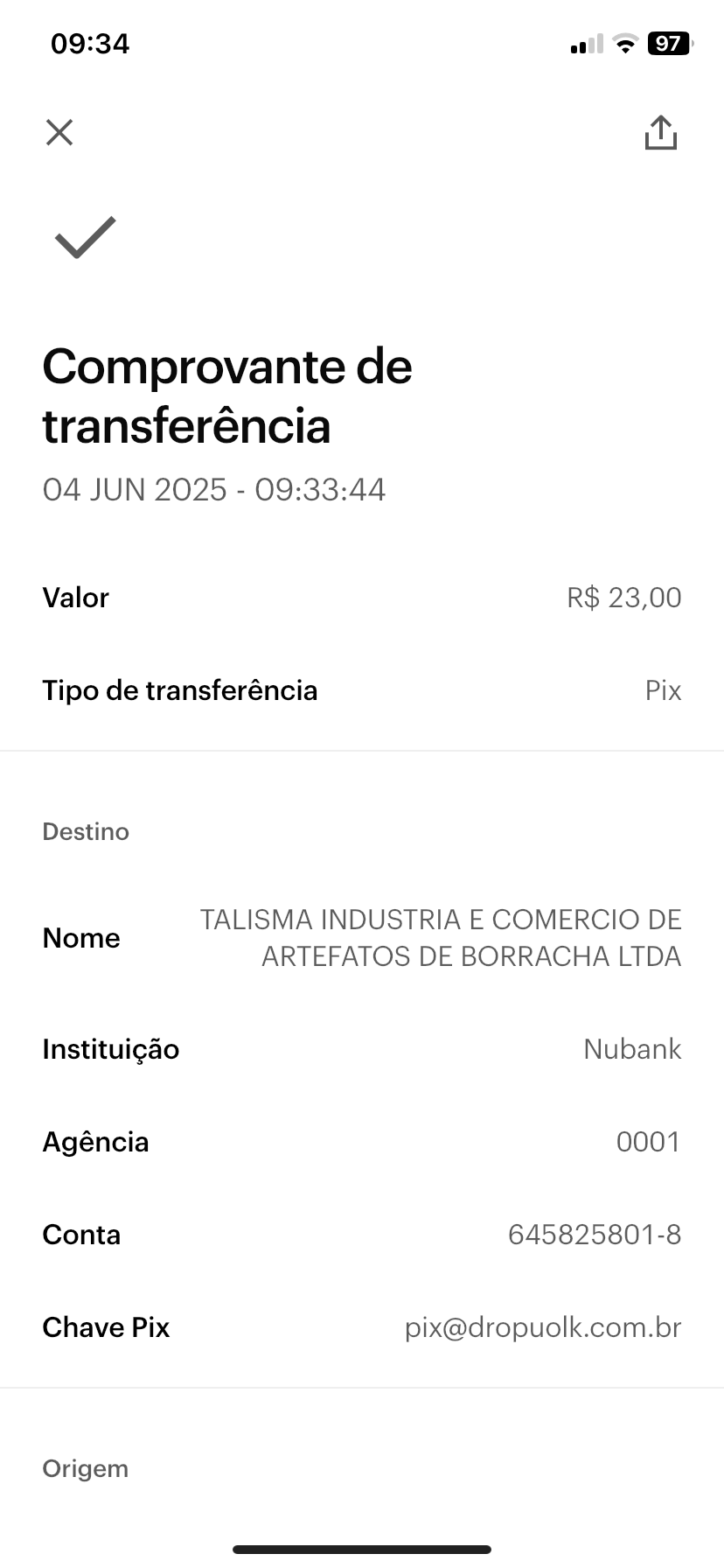Tap the agency number 0001
This screenshot has width=724, height=1568.
tap(648, 1142)
